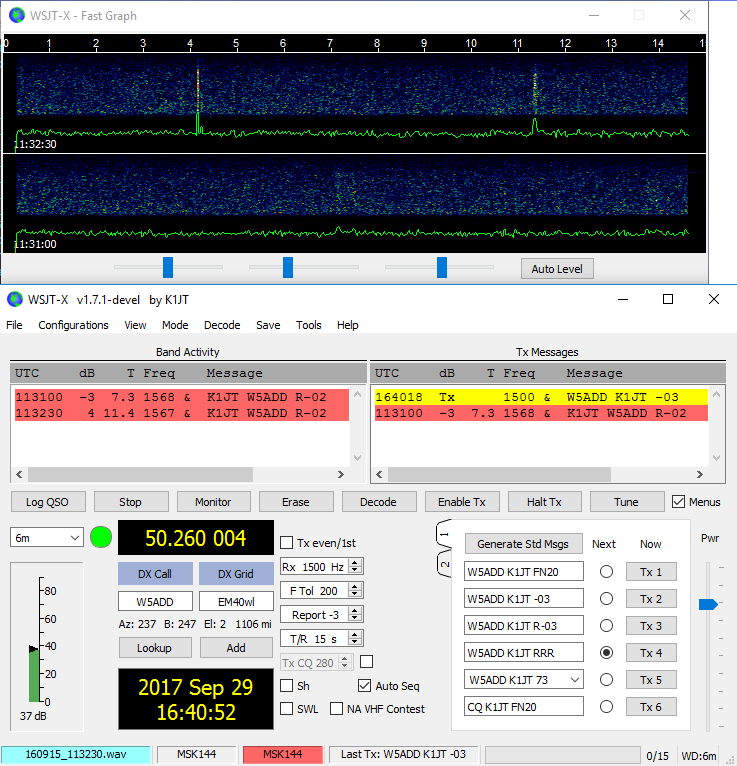Open the Mode menu

point(175,325)
